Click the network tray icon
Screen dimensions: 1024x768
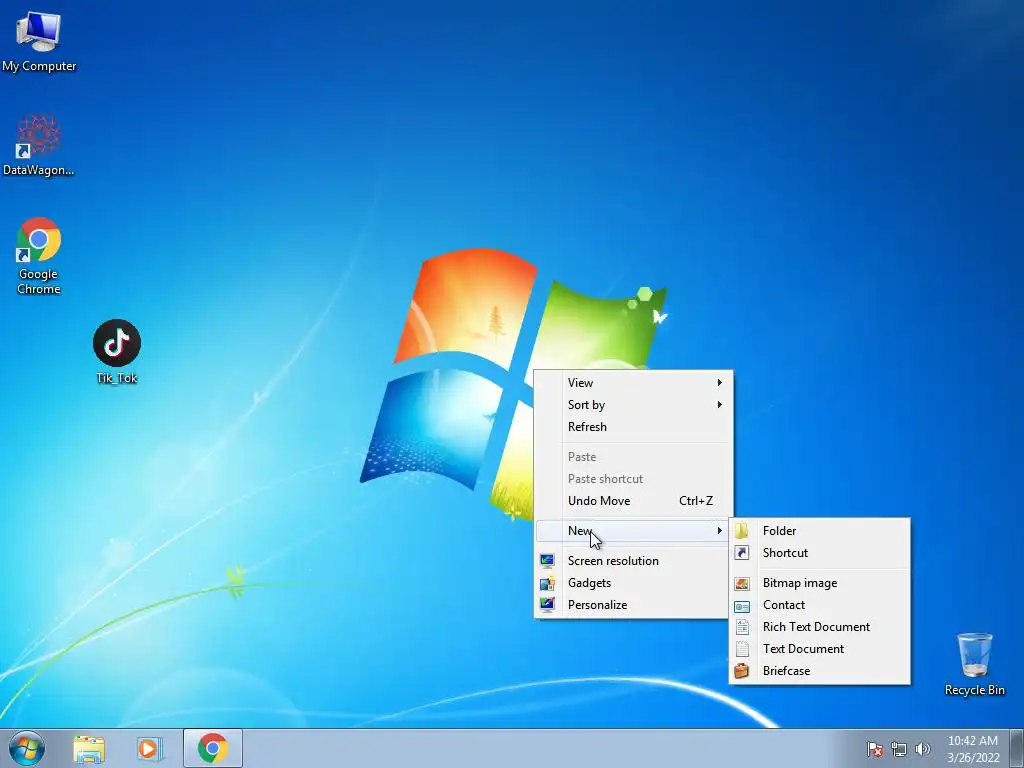[899, 749]
